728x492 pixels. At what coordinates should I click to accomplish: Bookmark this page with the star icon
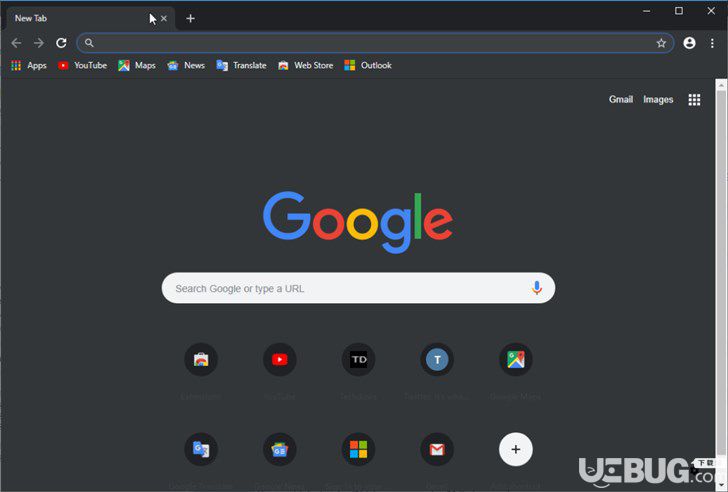(x=661, y=43)
